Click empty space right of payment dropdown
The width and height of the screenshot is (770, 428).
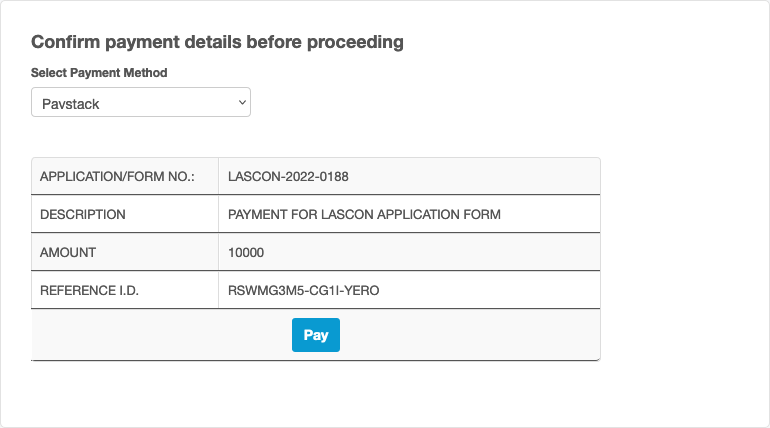click(x=450, y=103)
